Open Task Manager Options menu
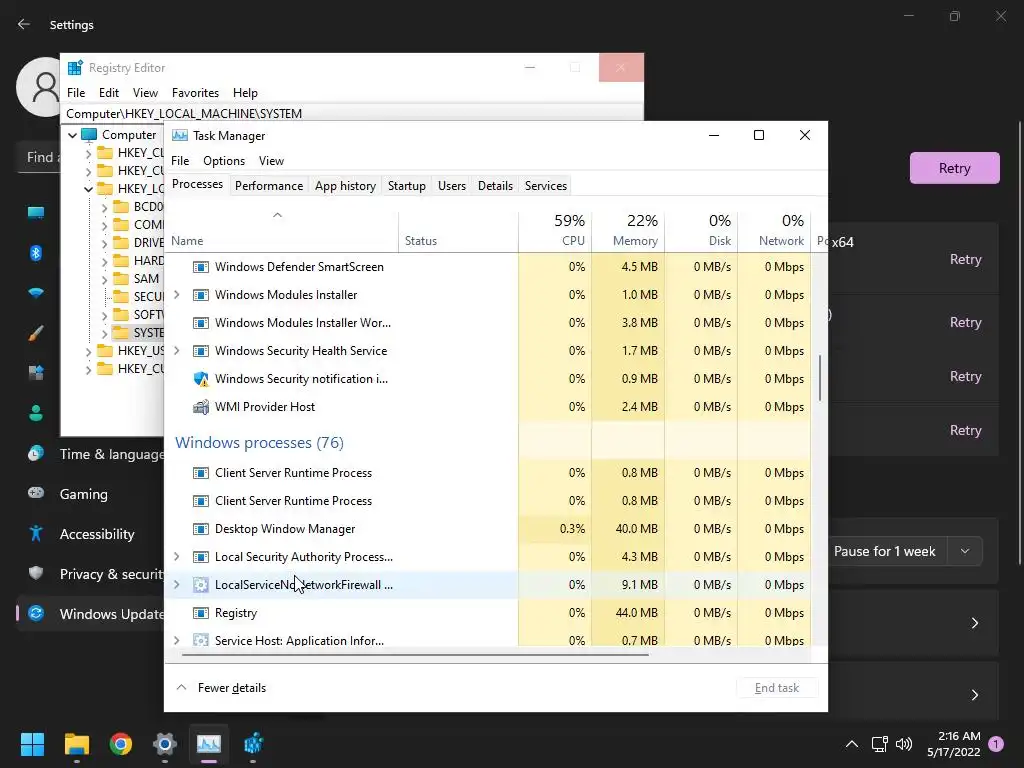Image resolution: width=1024 pixels, height=768 pixels. coord(224,161)
